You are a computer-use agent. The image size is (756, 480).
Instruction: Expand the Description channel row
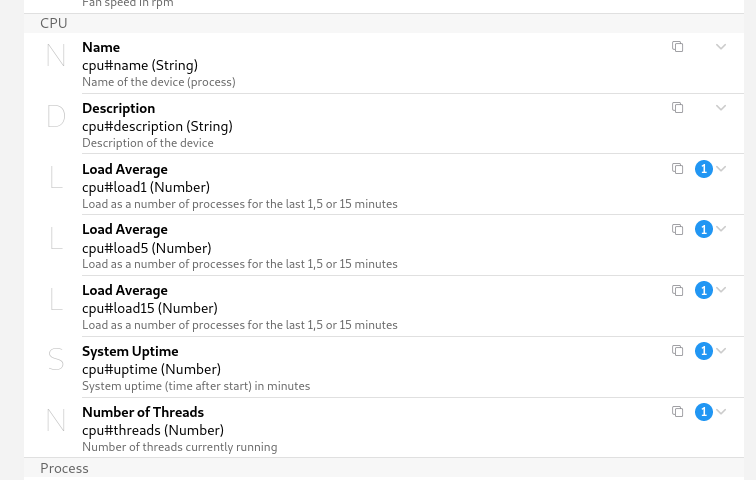pyautogui.click(x=721, y=108)
